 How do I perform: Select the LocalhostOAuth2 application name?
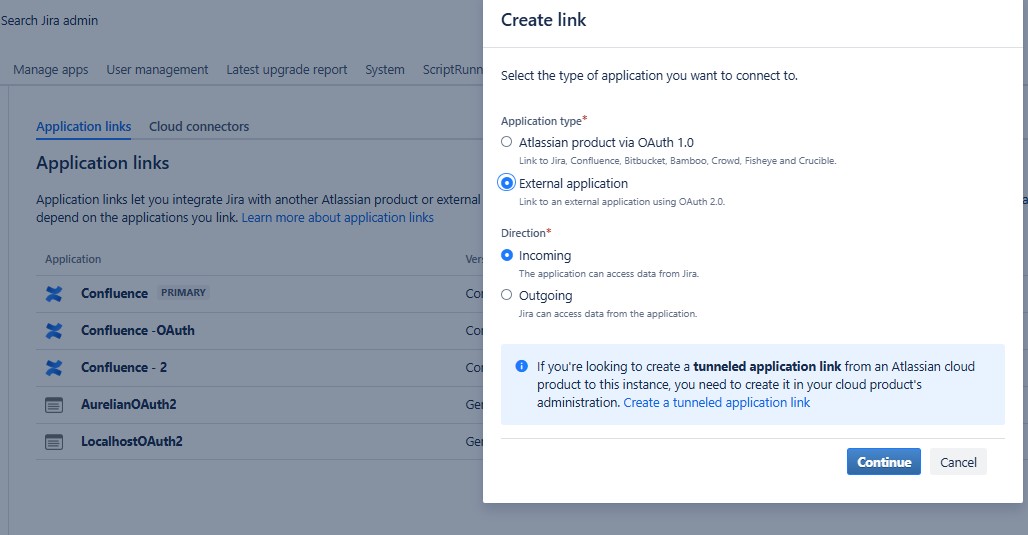point(132,441)
